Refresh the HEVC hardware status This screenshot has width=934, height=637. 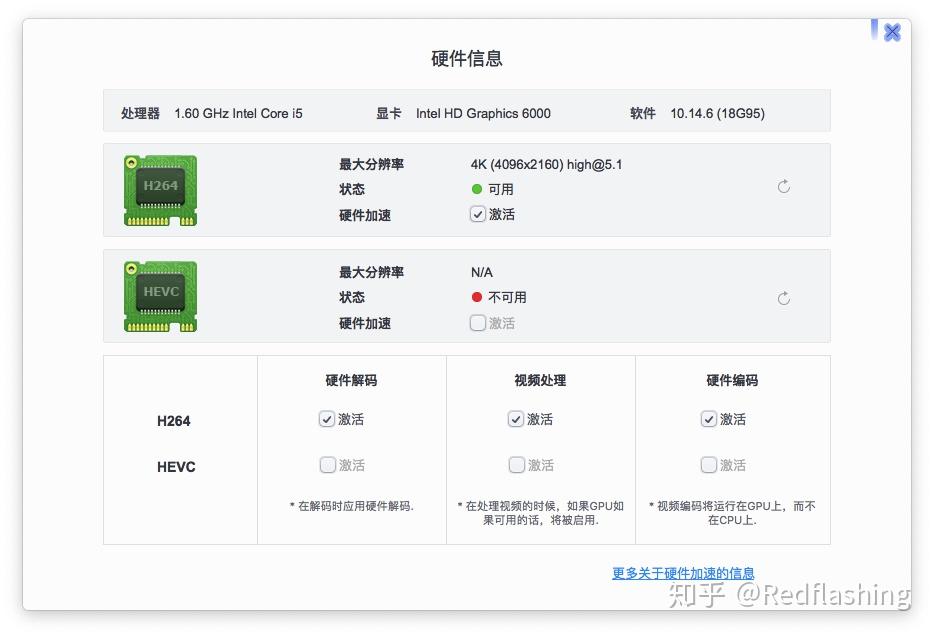(784, 298)
